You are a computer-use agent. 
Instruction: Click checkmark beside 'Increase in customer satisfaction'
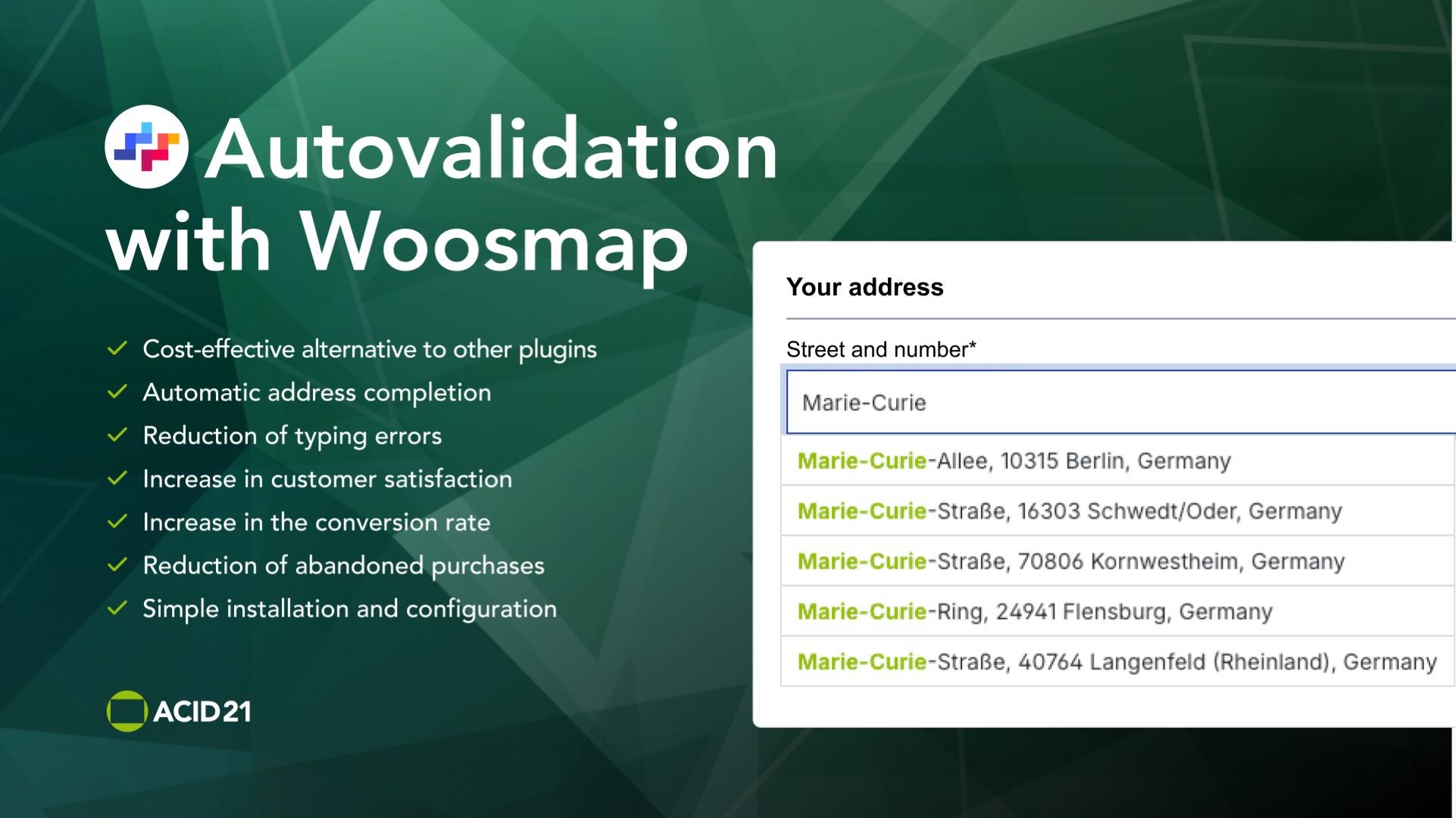click(x=117, y=478)
